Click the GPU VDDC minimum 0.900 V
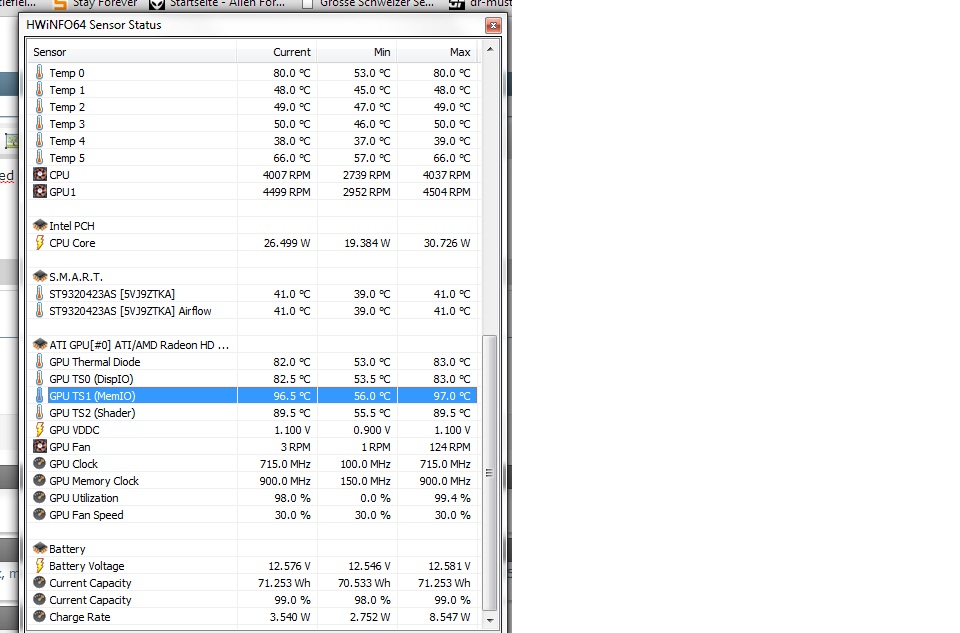This screenshot has height=633, width=960. pos(372,430)
